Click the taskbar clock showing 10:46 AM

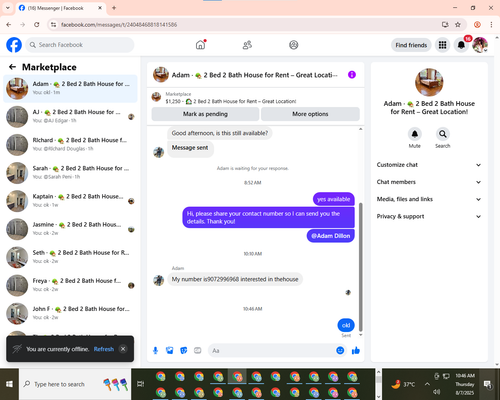tap(465, 384)
